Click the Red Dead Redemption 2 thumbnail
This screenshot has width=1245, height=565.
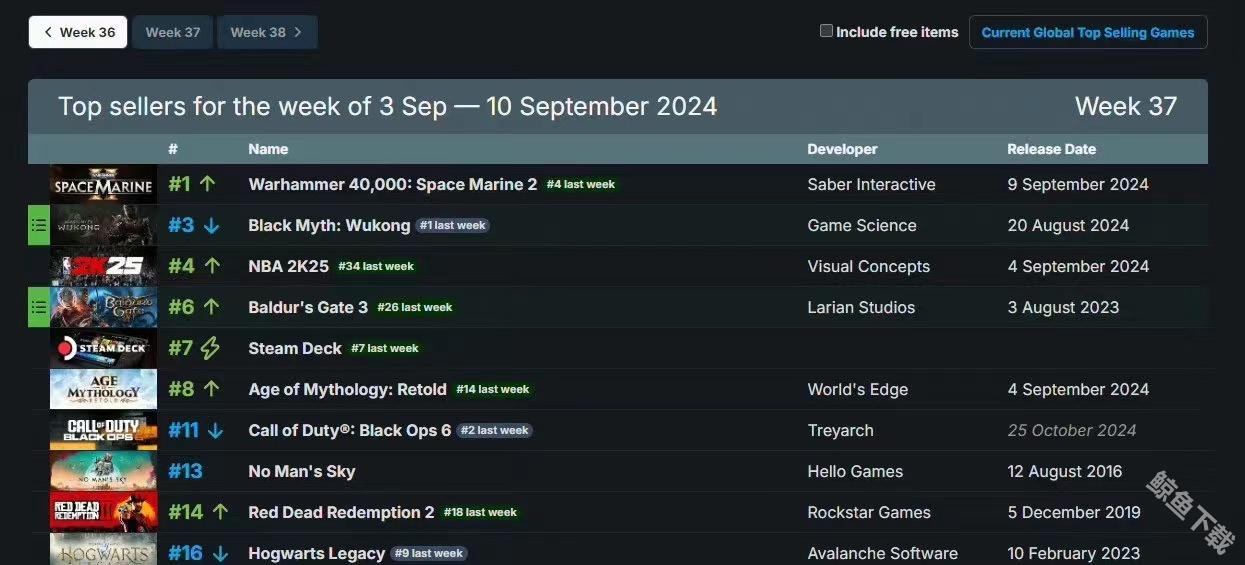(103, 512)
